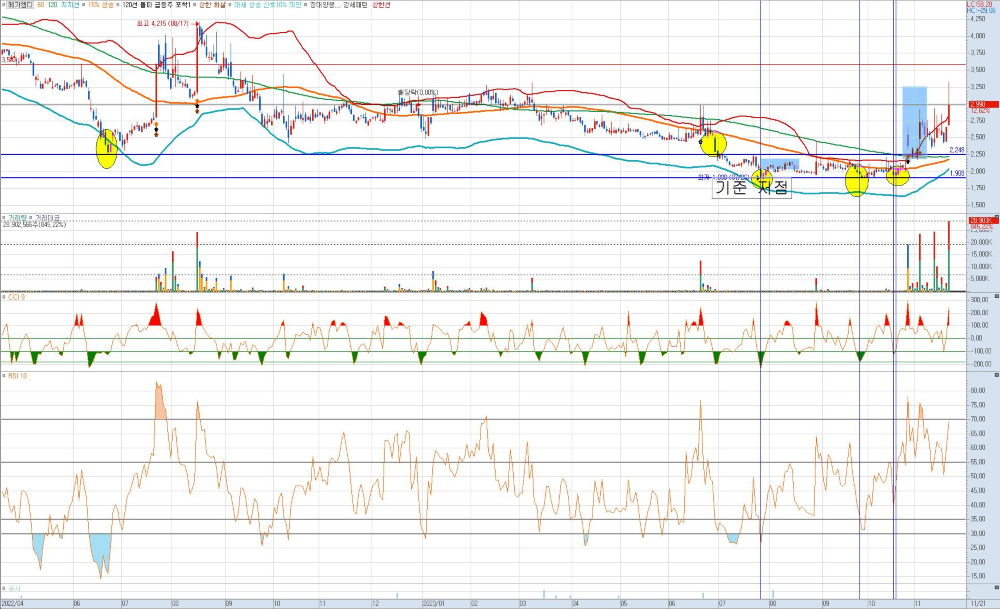1000x609 pixels.
Task: Click the 지지선 legend label
Action: [70, 4]
